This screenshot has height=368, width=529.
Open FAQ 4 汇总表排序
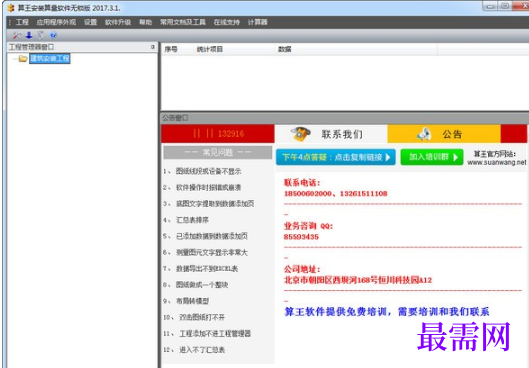tap(186, 220)
